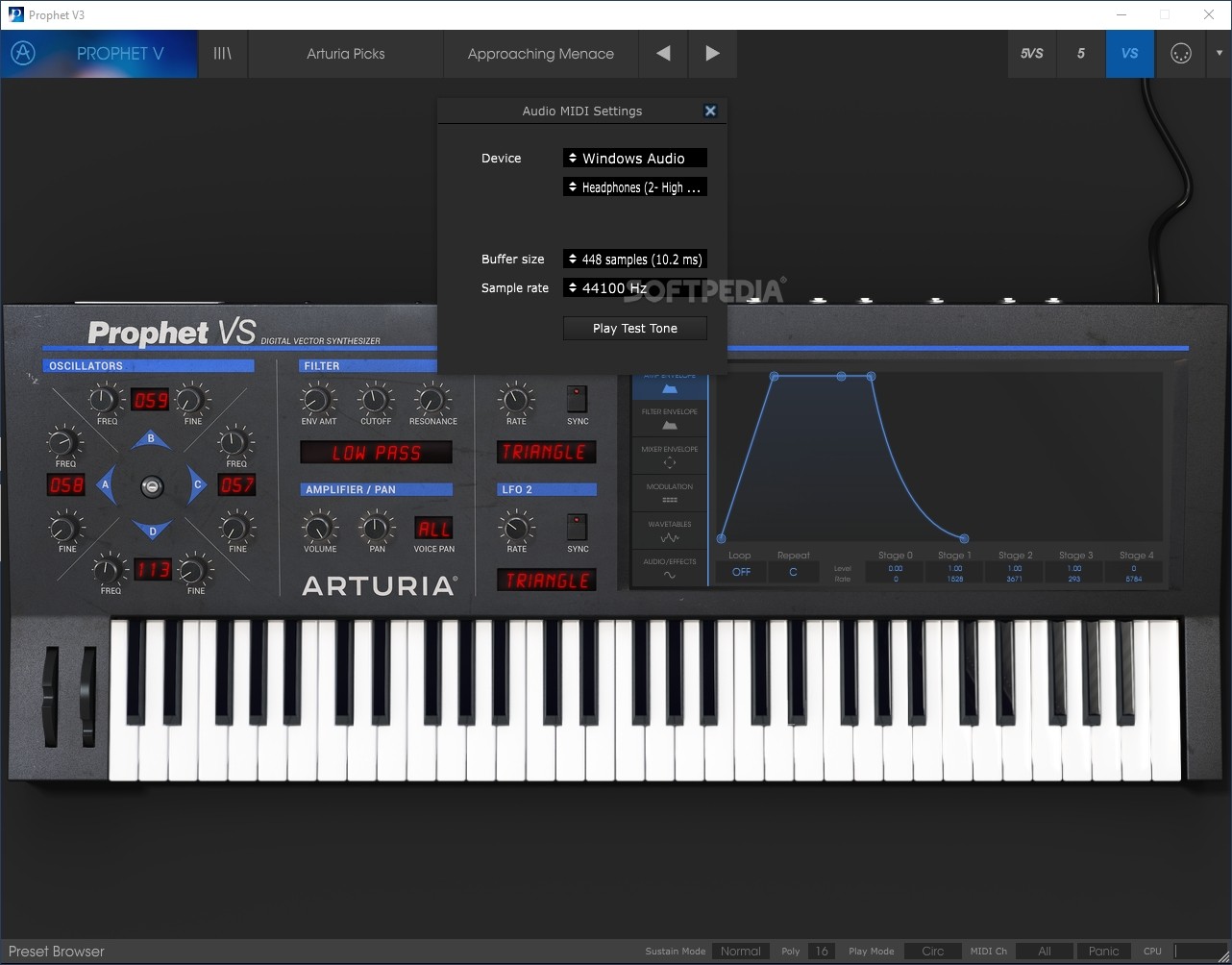Viewport: 1232px width, 965px height.
Task: Click the oscillator waveform display 113
Action: point(152,570)
